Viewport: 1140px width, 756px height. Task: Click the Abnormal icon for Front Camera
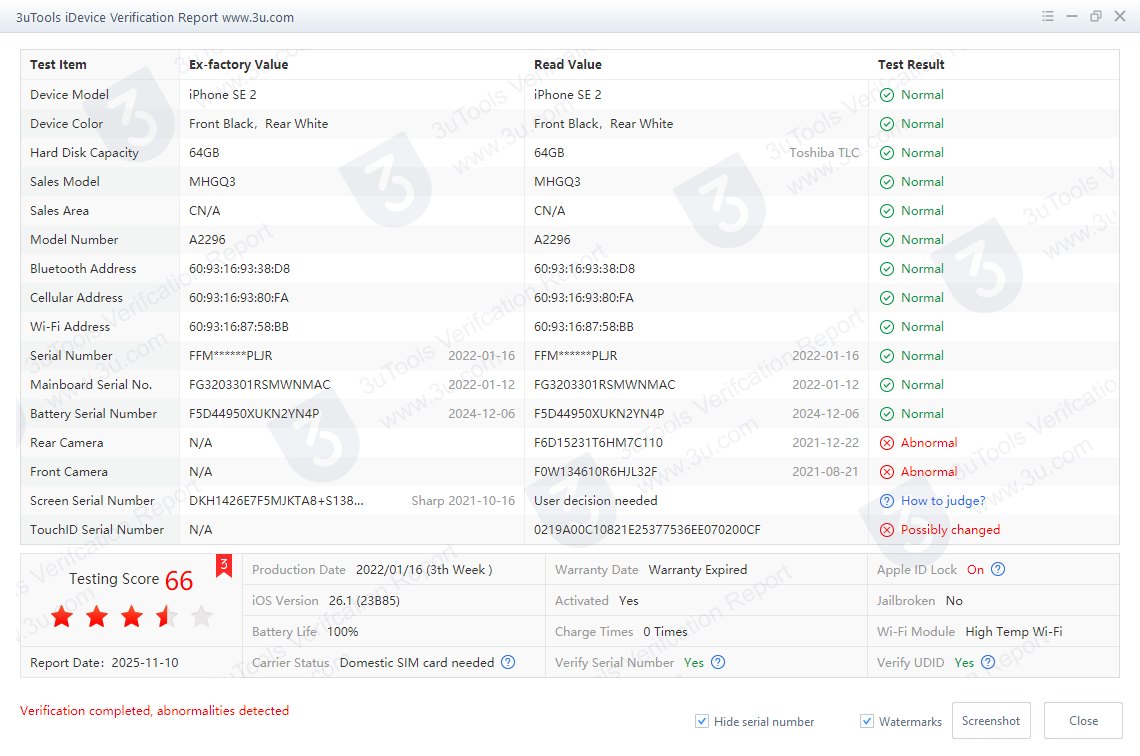pos(887,472)
